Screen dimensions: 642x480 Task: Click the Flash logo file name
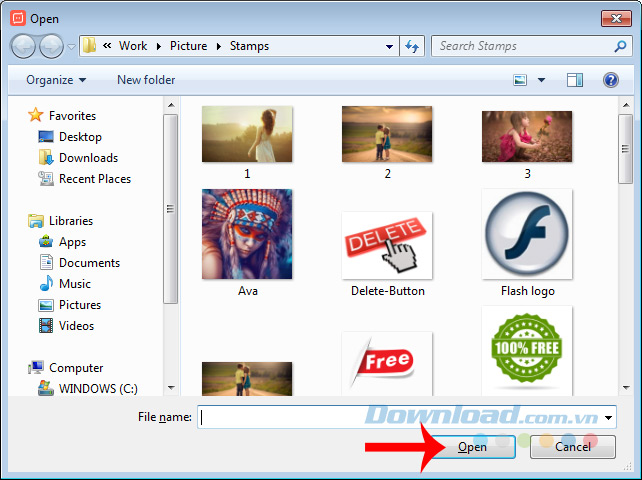tap(528, 291)
